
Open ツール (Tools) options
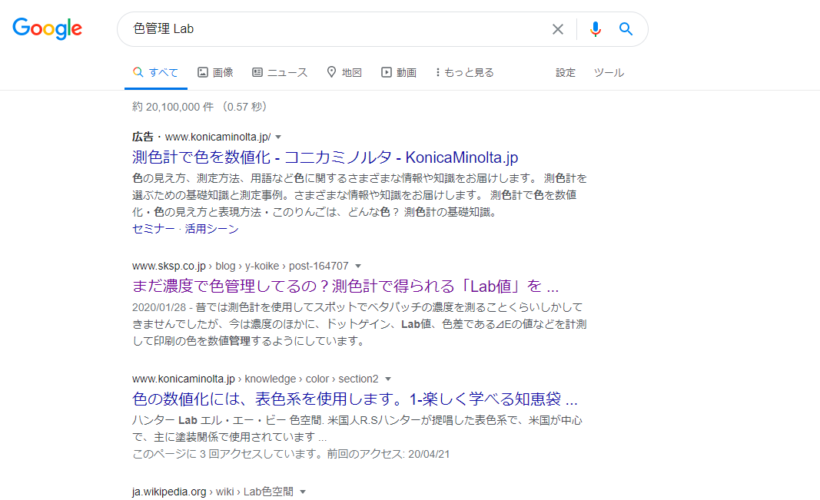pyautogui.click(x=609, y=72)
